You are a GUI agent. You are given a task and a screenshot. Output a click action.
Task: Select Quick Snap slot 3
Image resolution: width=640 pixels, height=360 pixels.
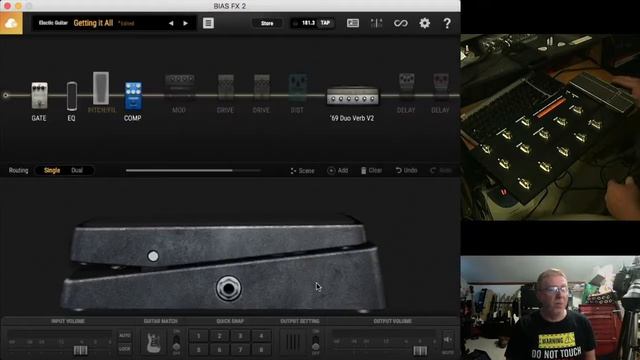[240, 336]
